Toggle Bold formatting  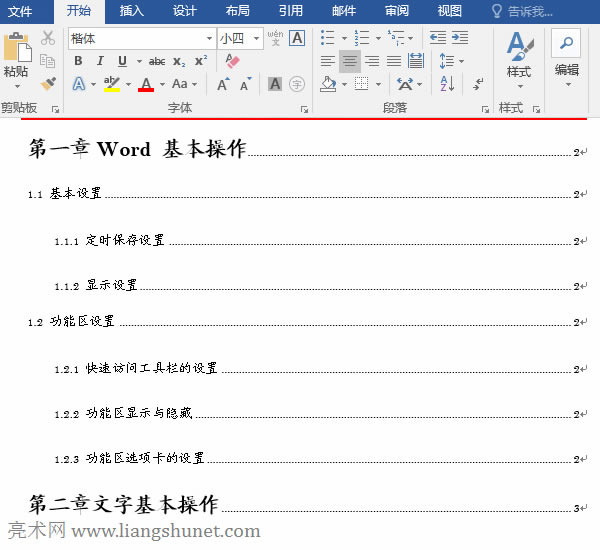78,61
